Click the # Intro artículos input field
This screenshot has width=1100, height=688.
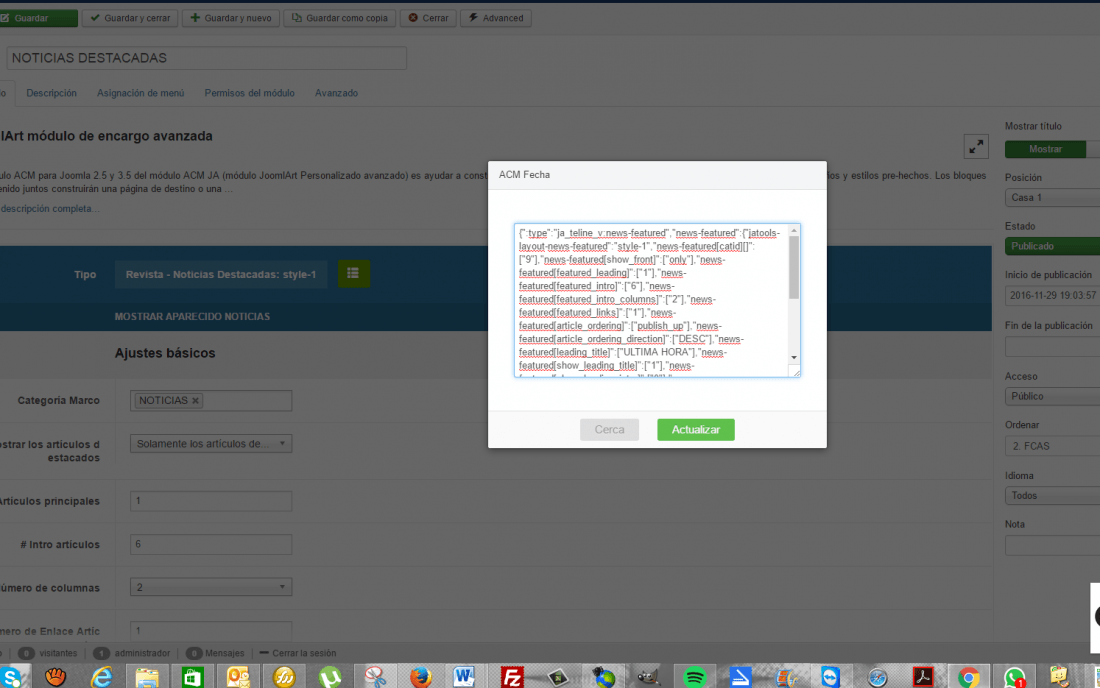pos(211,544)
